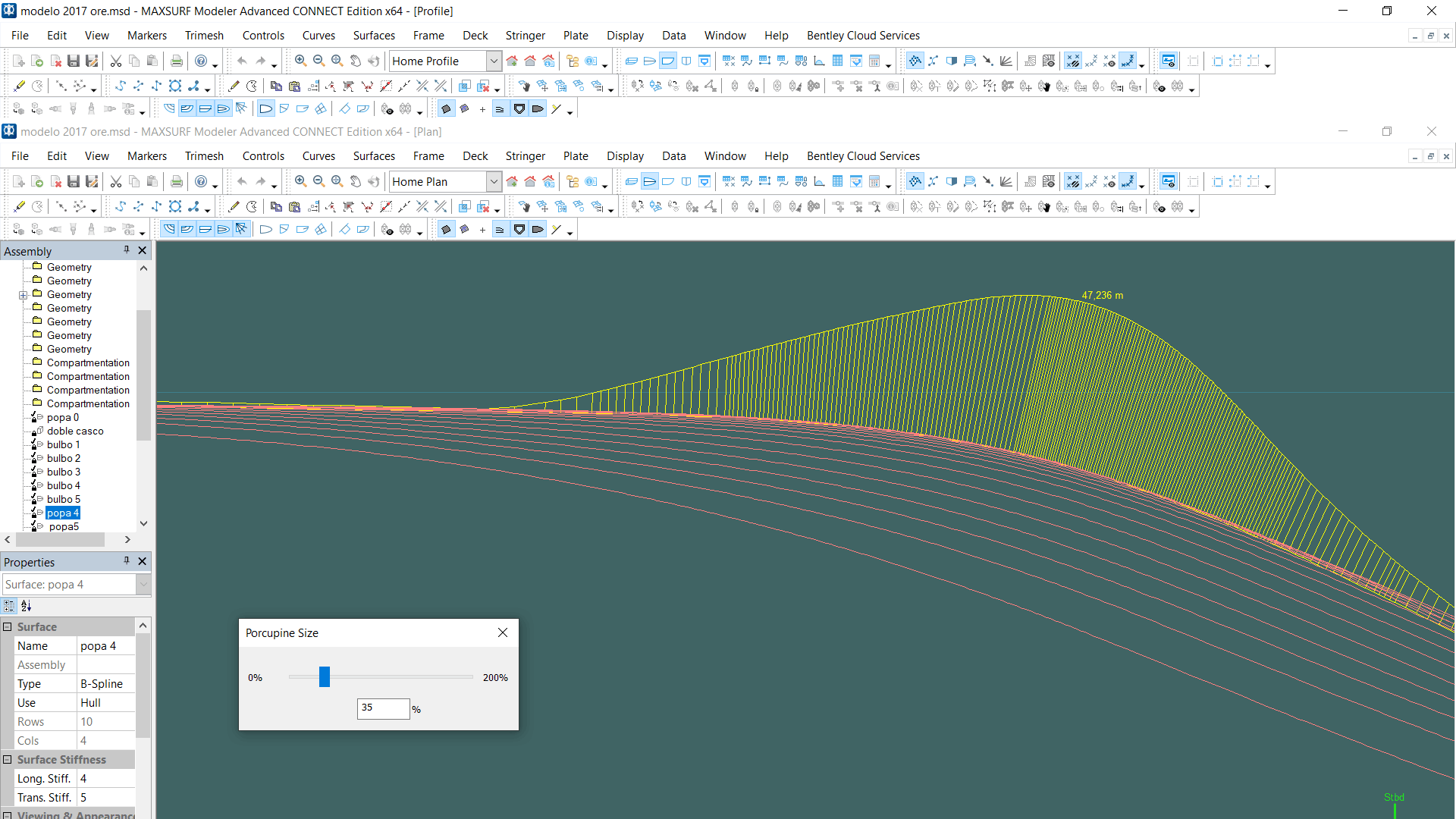
Task: Click Redo arrow in Profile window toolbar
Action: tap(260, 61)
